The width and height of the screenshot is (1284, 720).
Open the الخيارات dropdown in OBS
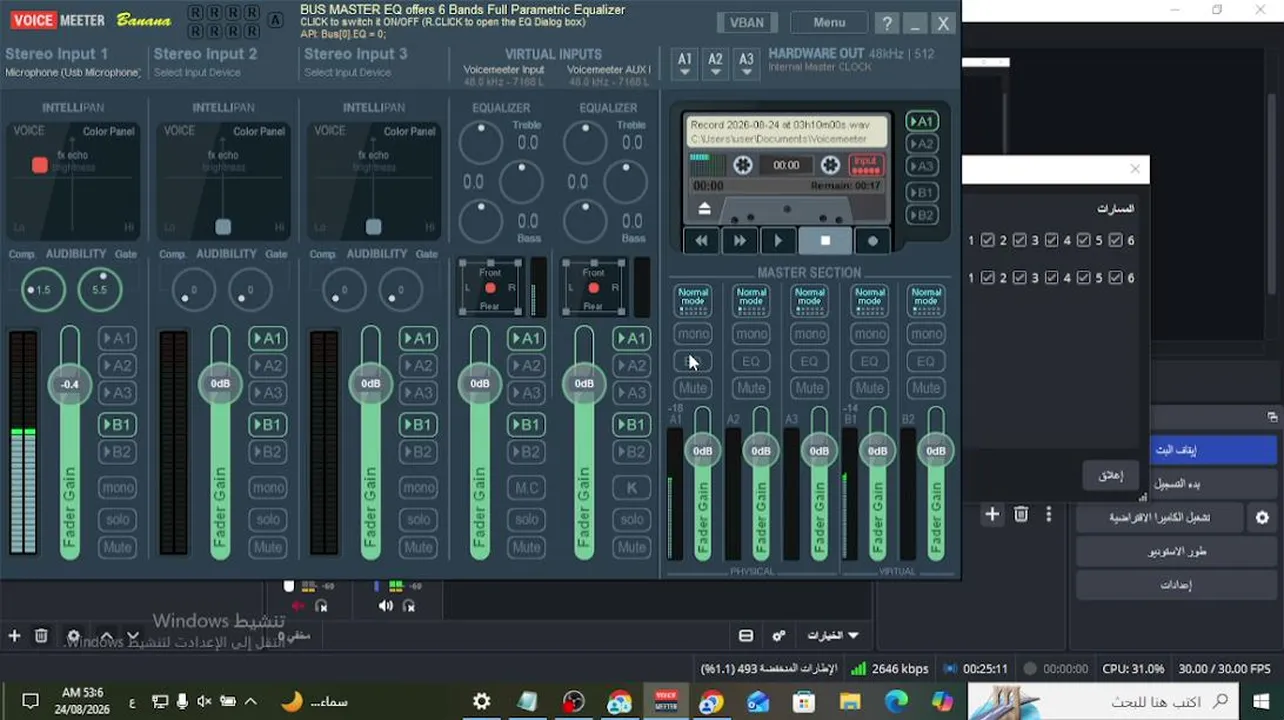click(833, 636)
